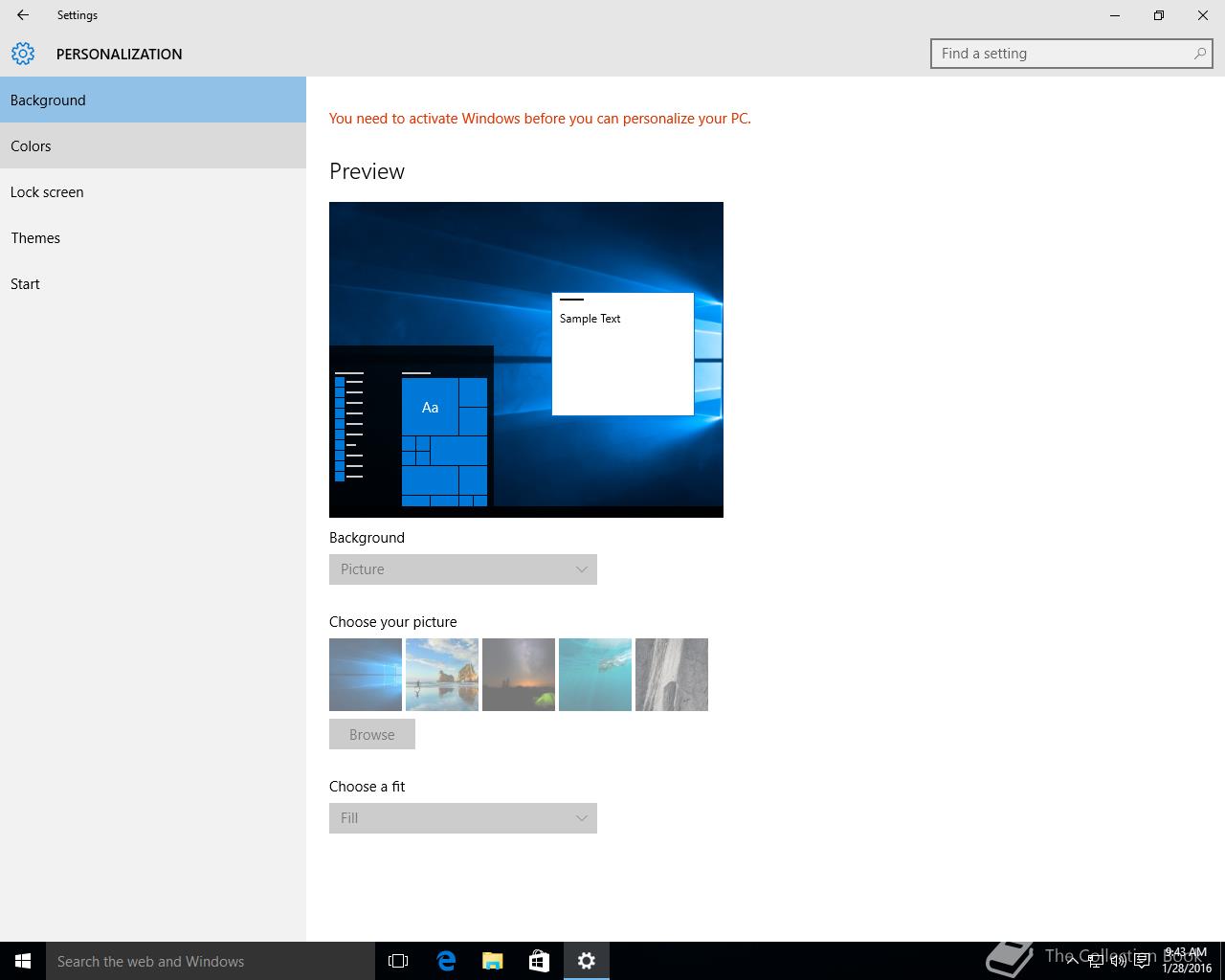Click the Choose a fit label

point(367,787)
